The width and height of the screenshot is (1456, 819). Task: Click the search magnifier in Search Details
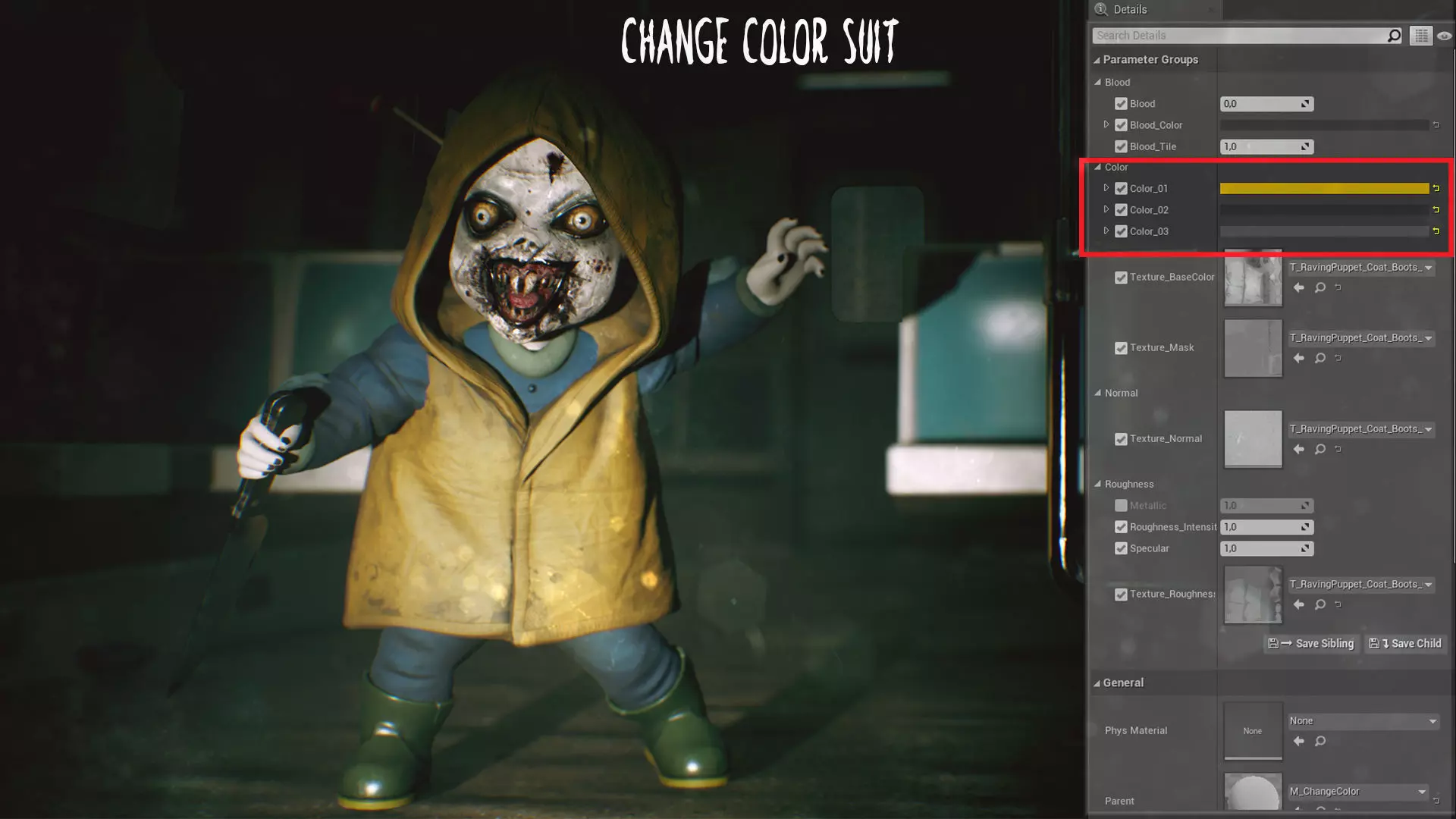click(1394, 36)
